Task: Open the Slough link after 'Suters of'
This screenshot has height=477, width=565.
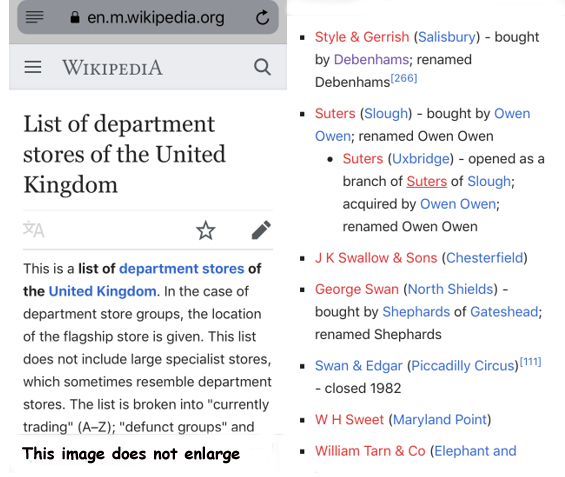Action: pos(489,182)
